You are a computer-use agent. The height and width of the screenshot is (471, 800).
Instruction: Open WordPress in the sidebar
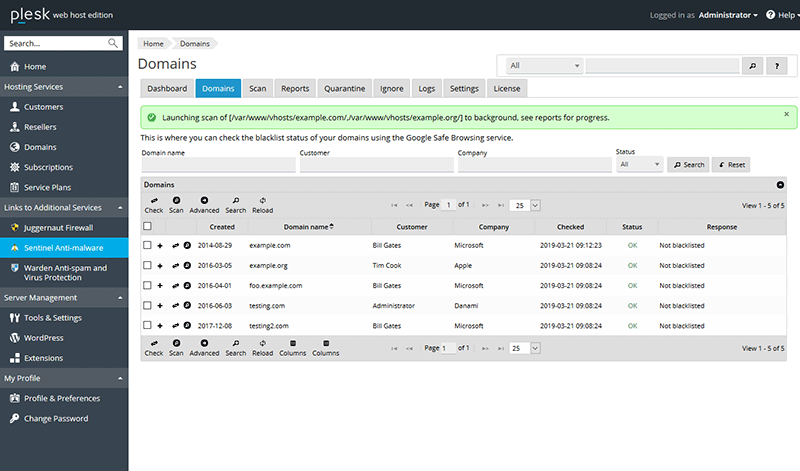tap(43, 338)
